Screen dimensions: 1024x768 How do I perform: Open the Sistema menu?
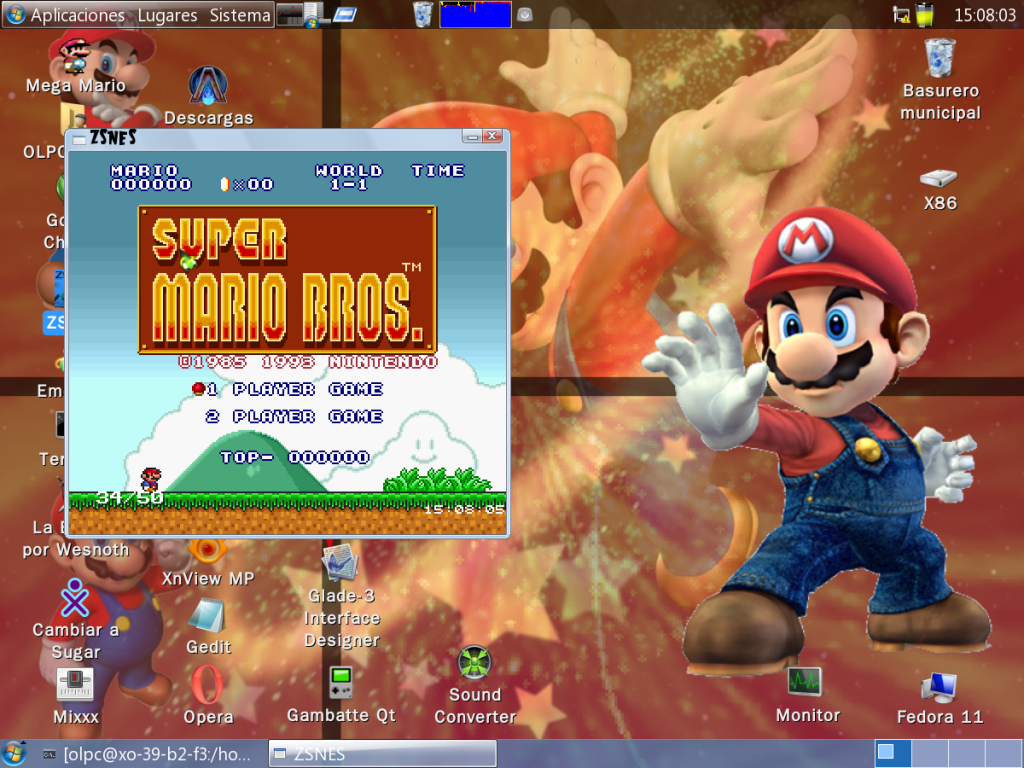[x=240, y=15]
